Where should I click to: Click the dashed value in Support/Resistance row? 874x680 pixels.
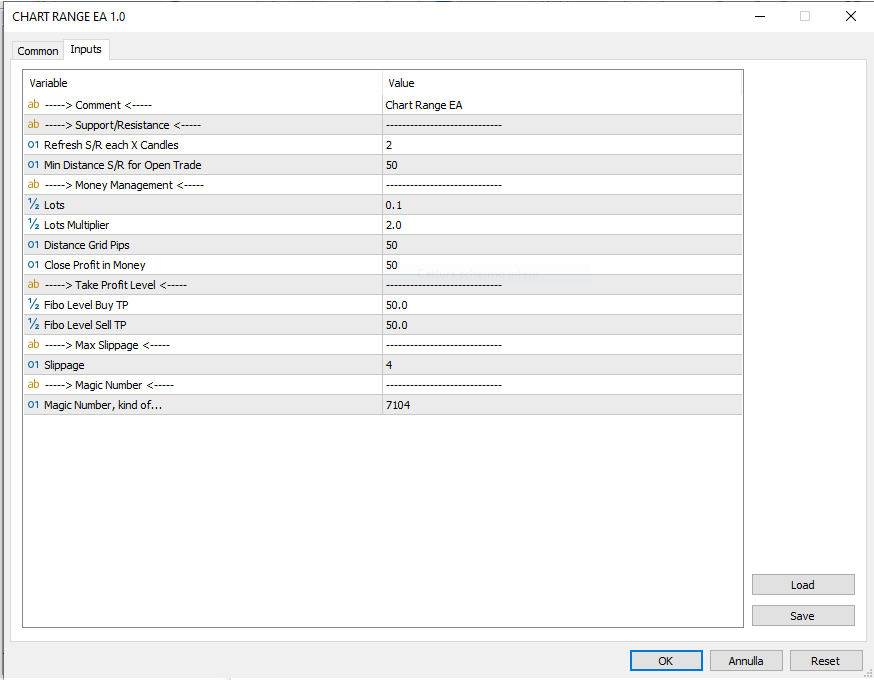pyautogui.click(x=444, y=125)
